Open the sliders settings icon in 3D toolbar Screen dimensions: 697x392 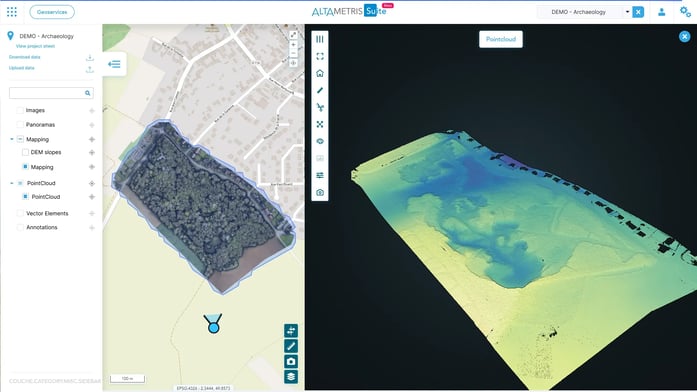(x=320, y=176)
